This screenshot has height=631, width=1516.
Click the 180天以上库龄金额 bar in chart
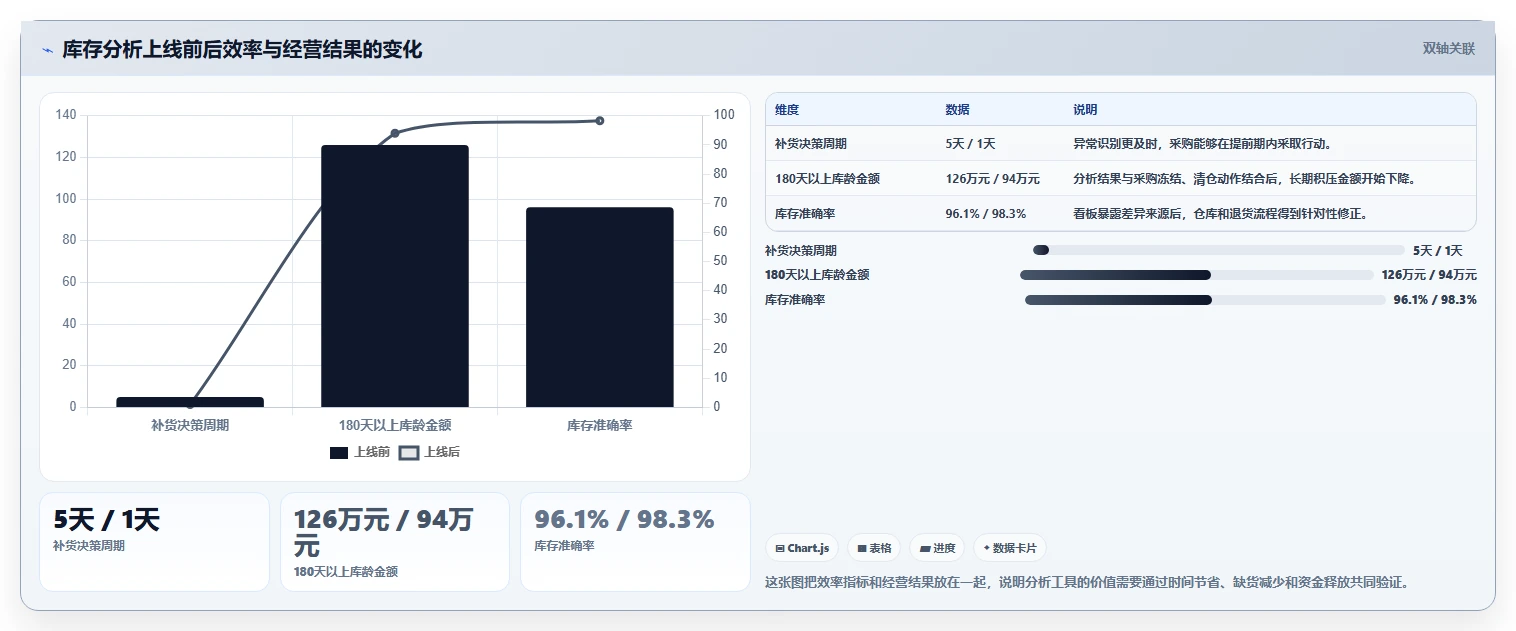click(395, 276)
